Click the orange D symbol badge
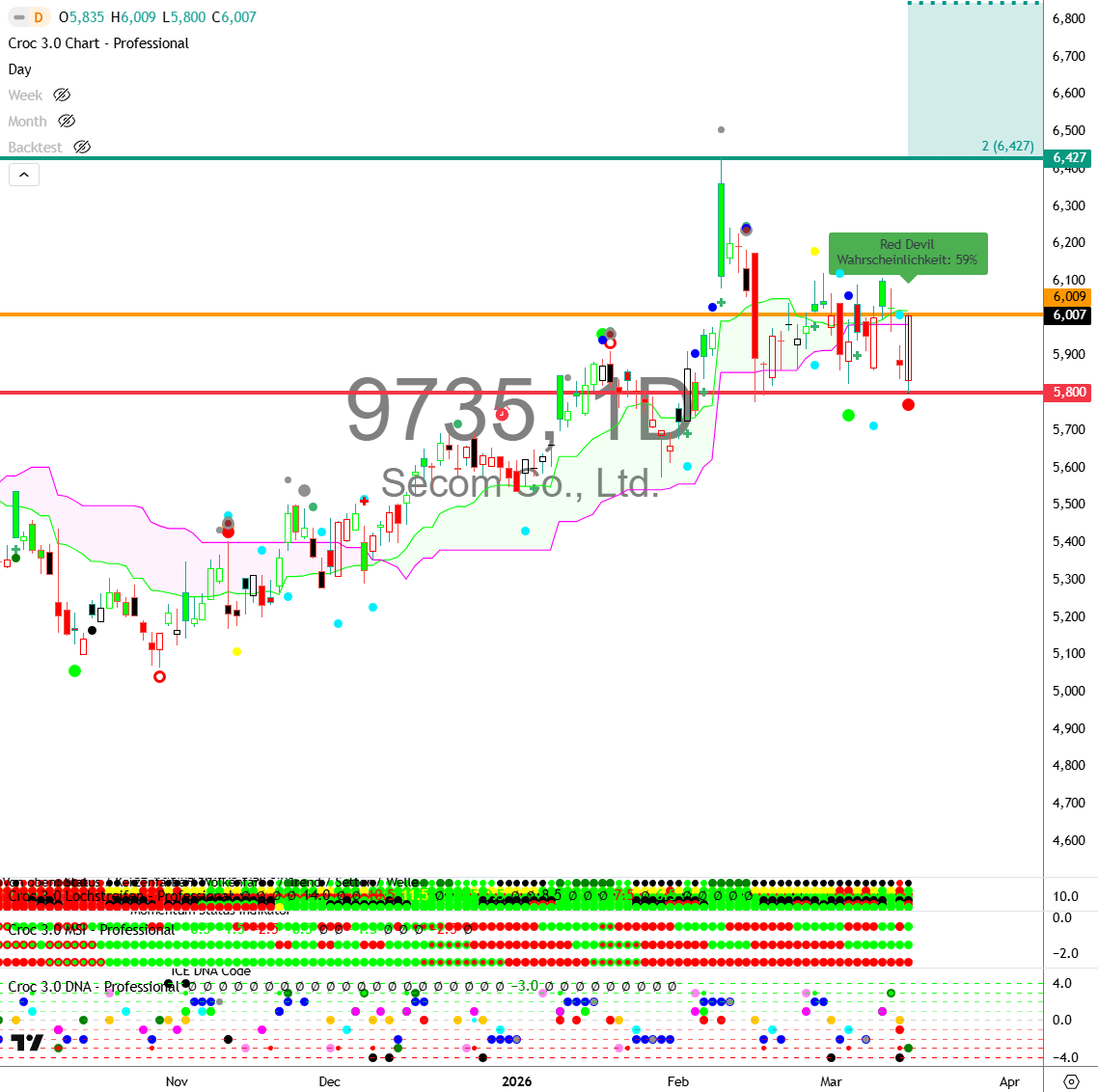 pyautogui.click(x=39, y=17)
